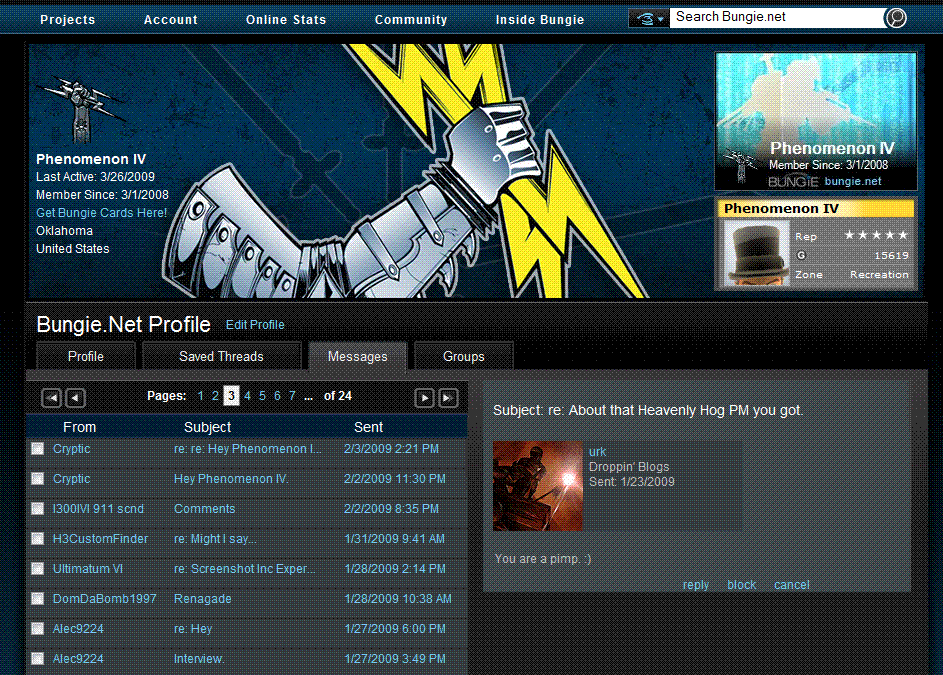Jump to first page of messages
Viewport: 943px width, 675px height.
tap(51, 397)
